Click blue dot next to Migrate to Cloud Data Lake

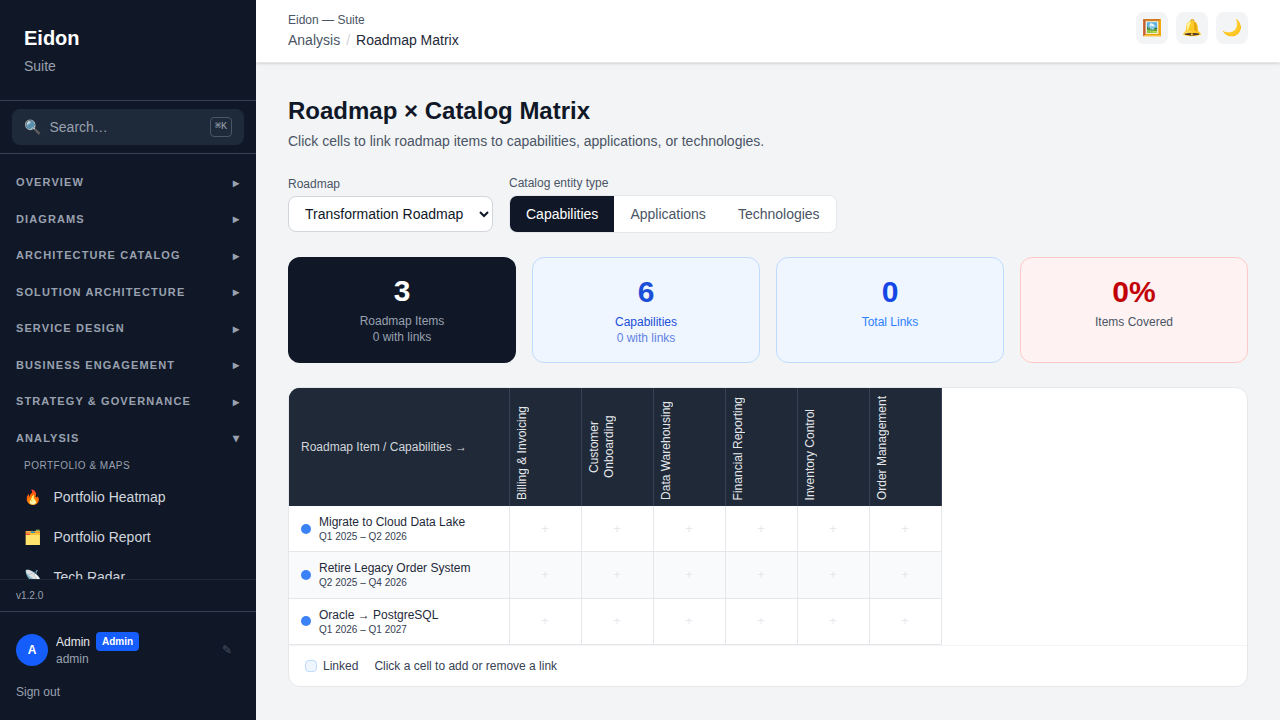(306, 529)
